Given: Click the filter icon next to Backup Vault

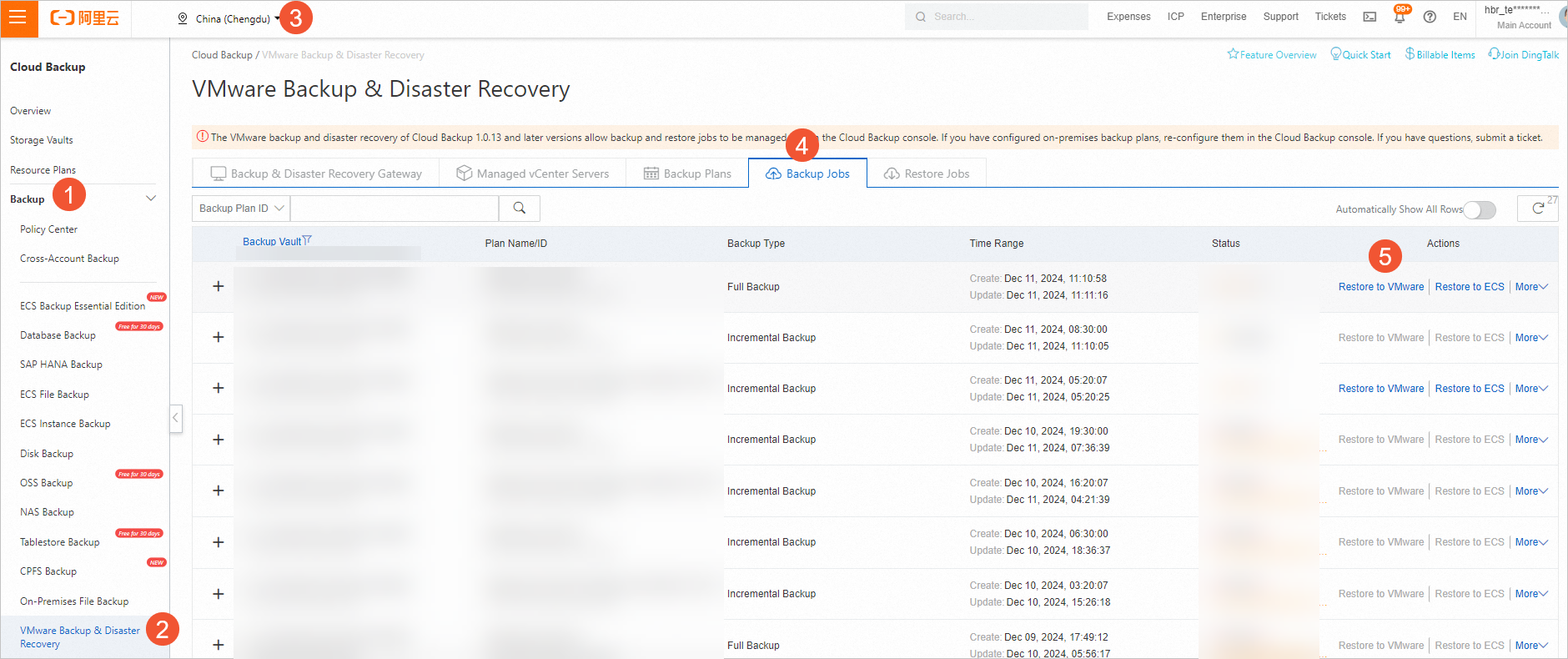Looking at the screenshot, I should (307, 240).
